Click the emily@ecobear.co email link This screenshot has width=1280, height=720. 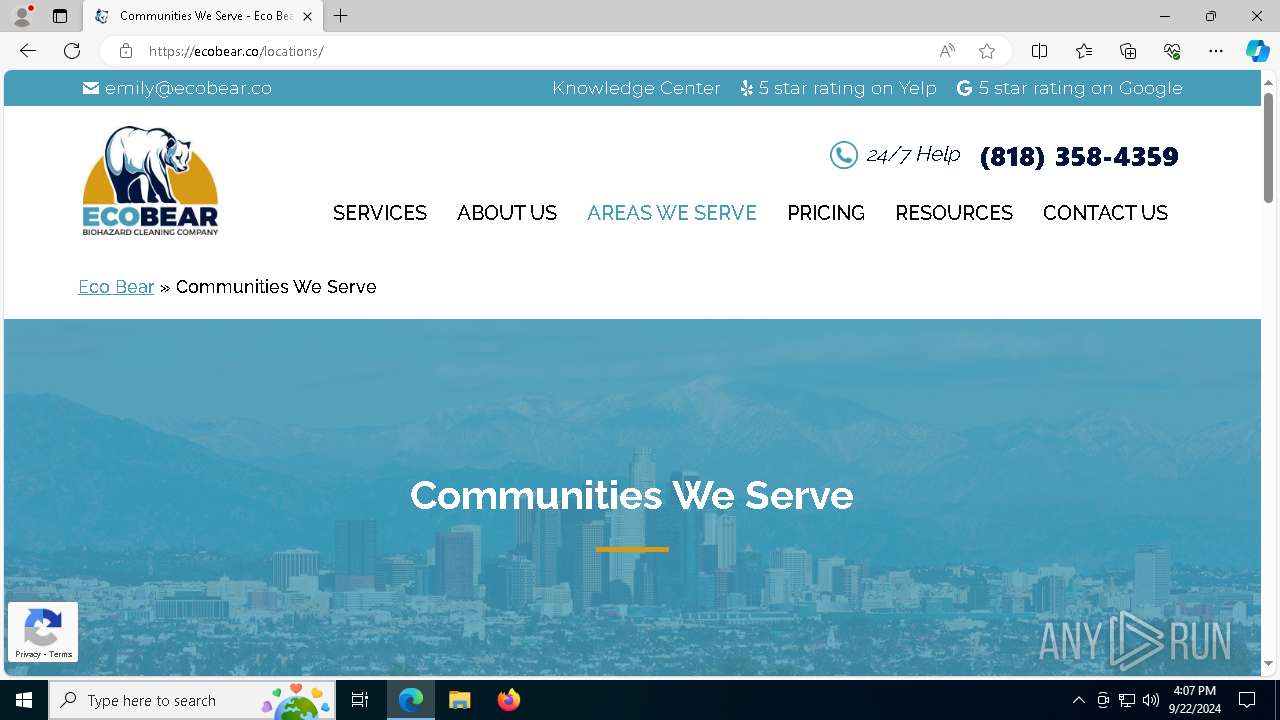click(x=188, y=88)
